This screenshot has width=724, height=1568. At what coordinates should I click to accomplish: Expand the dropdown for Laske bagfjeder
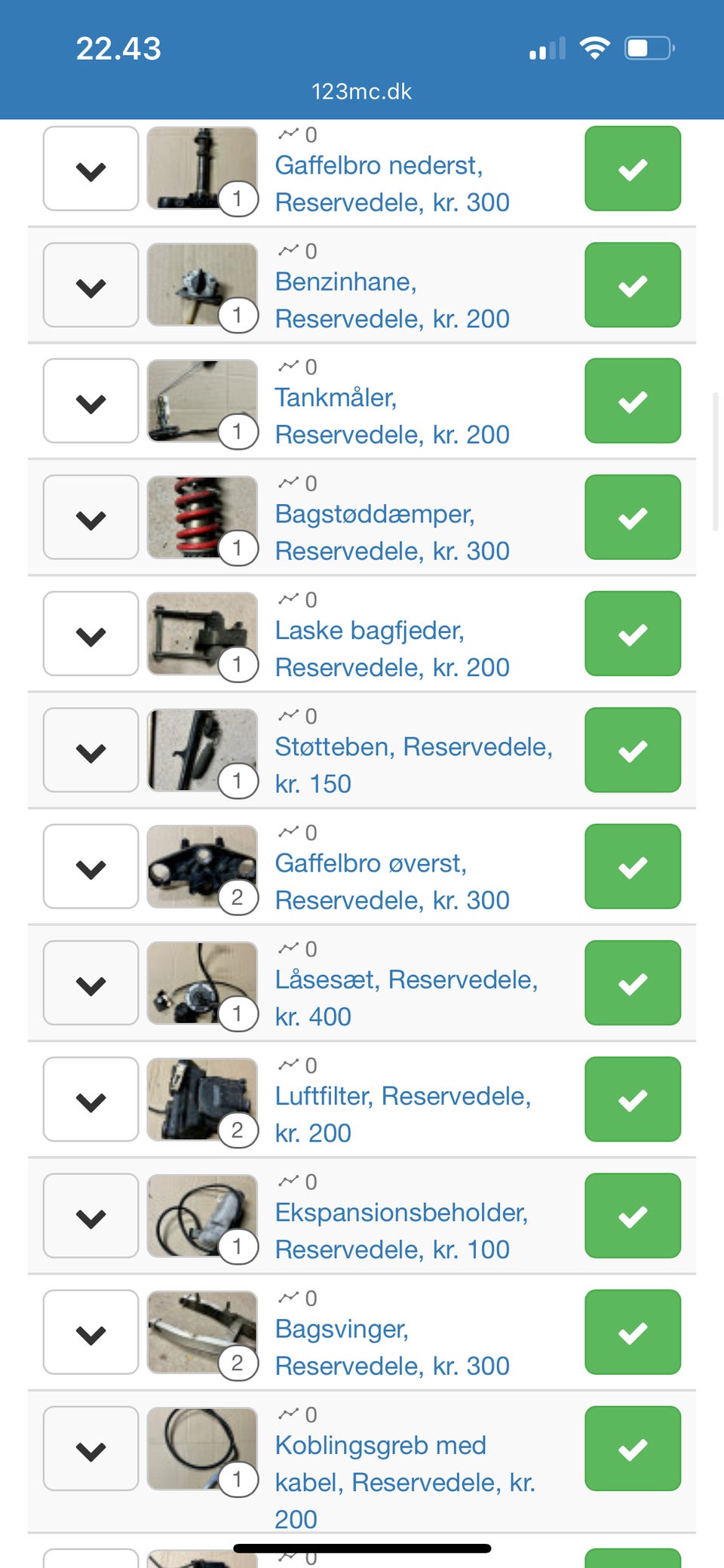[x=90, y=634]
